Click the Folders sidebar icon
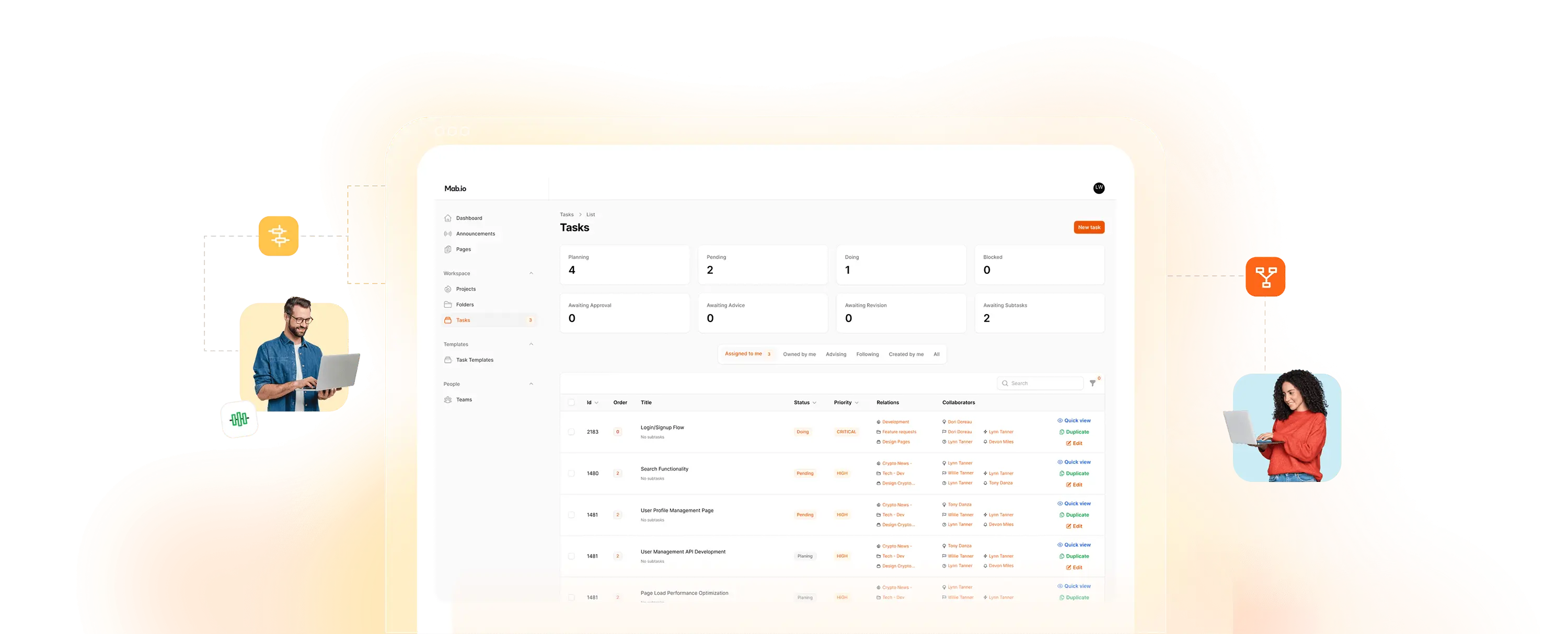The image size is (1568, 634). [448, 305]
